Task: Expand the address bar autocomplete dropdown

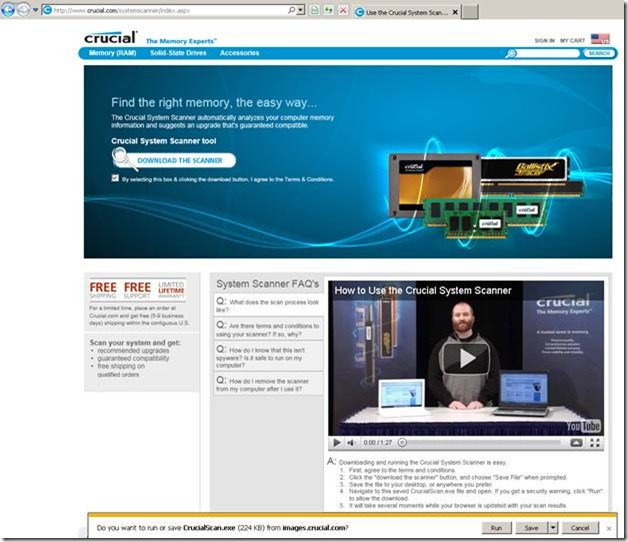Action: pos(301,10)
